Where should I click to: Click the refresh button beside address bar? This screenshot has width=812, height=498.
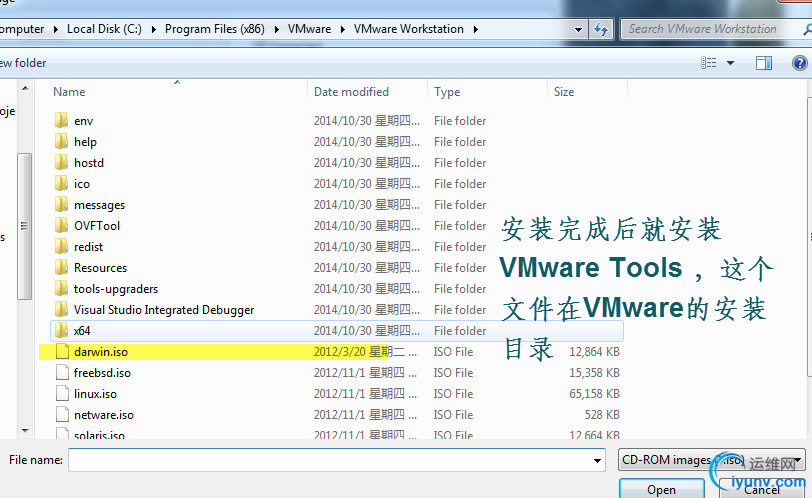[601, 29]
